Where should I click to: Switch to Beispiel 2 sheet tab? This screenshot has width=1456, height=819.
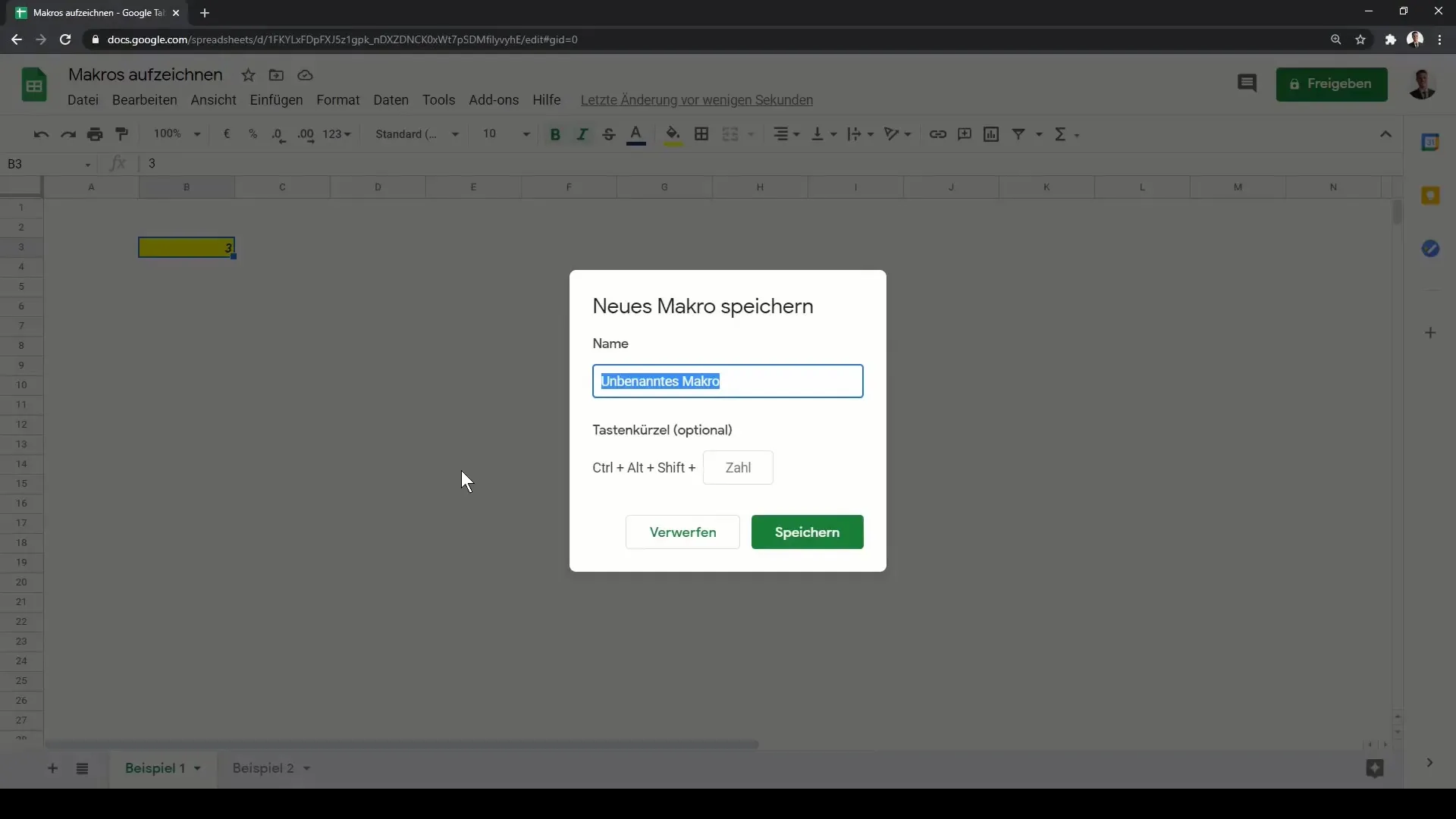[264, 768]
